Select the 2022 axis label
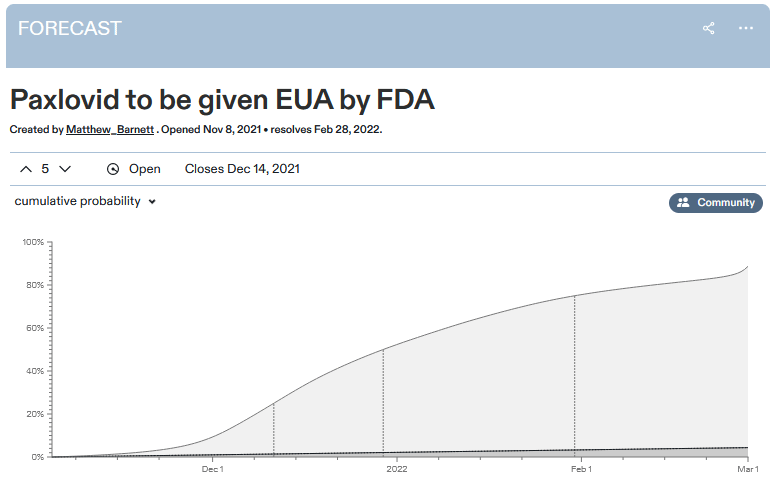Viewport: 772px width, 477px height. pos(397,469)
